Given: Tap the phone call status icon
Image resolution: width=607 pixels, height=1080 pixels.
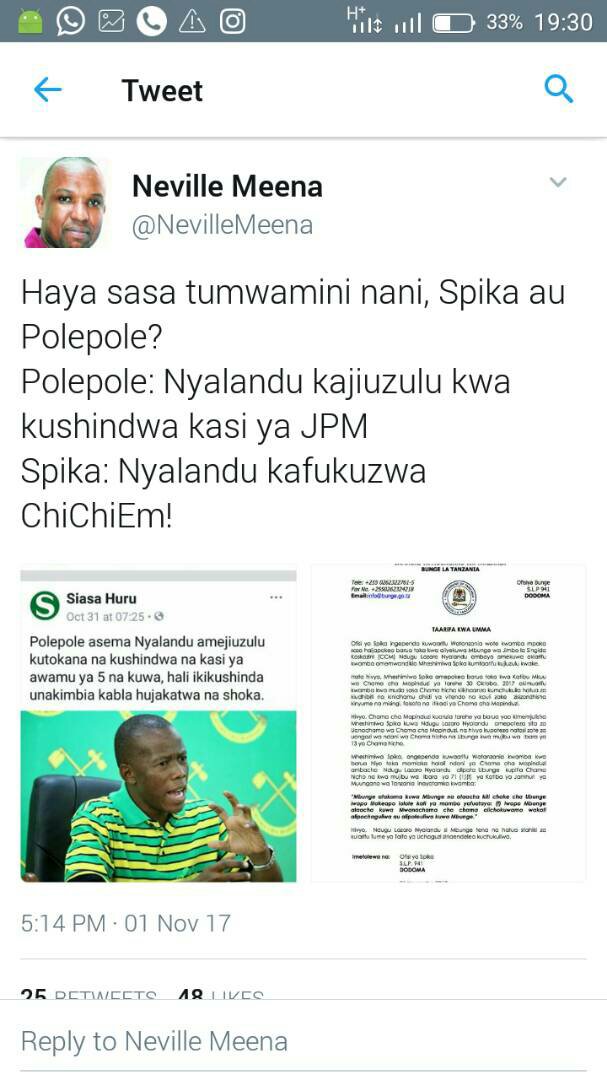Looking at the screenshot, I should point(152,21).
